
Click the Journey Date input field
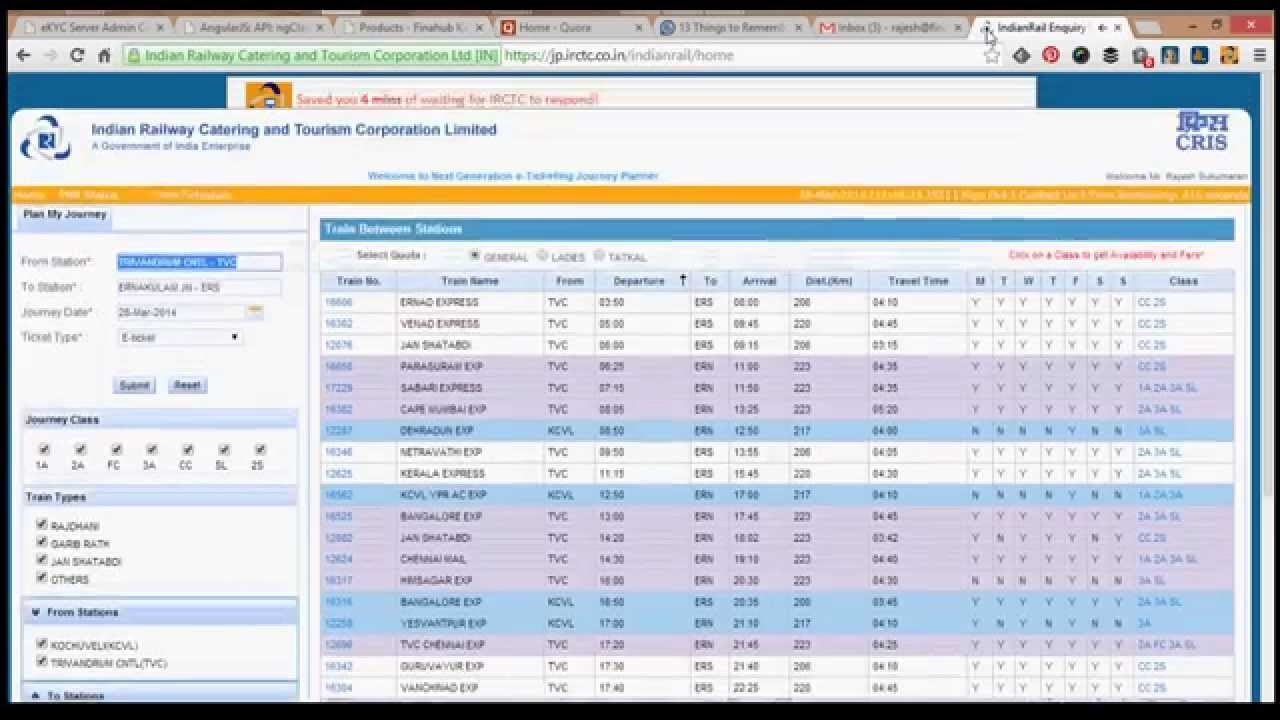181,312
